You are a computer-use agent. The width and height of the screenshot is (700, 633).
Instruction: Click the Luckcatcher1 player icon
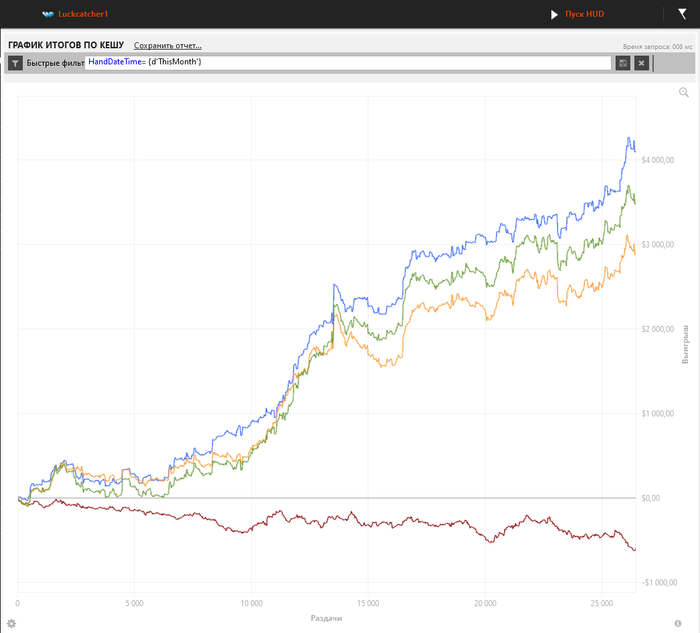pos(48,15)
